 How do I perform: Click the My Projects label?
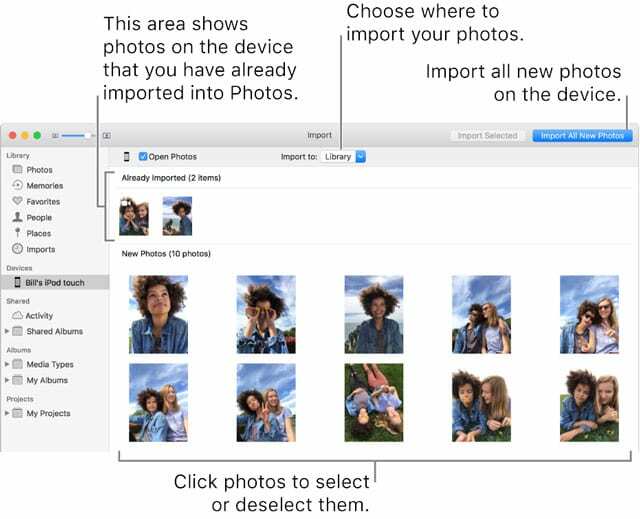48,413
